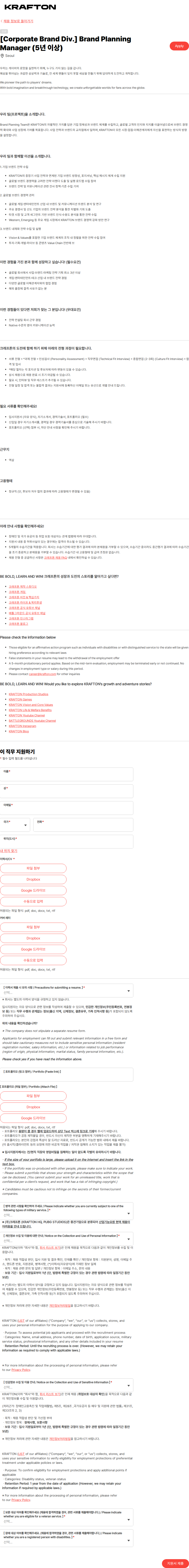Focus the 전화 phone input field
The image size is (189, 1568).
click(83, 825)
